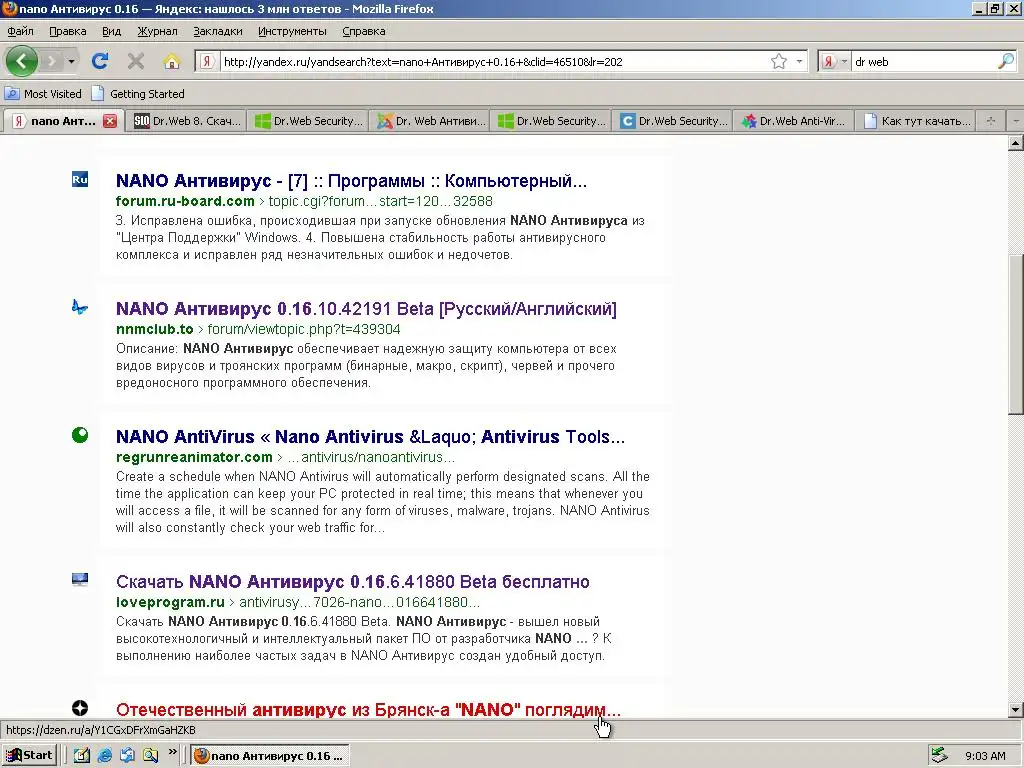Click the scrollbar down arrow
The height and width of the screenshot is (768, 1024).
pyautogui.click(x=1016, y=709)
